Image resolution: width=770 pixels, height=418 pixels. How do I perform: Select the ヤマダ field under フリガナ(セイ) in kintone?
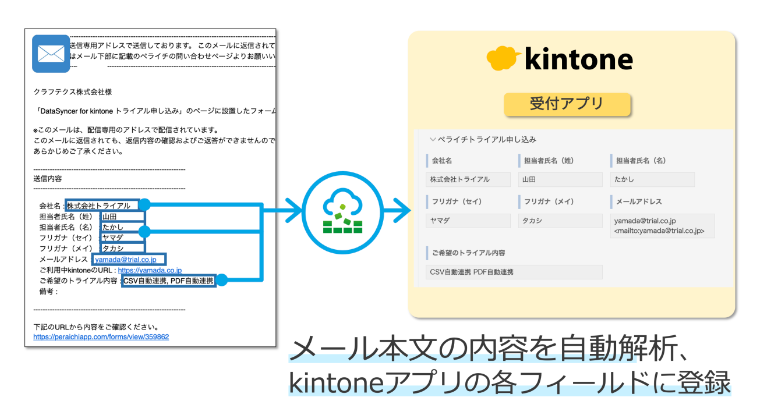pos(468,221)
